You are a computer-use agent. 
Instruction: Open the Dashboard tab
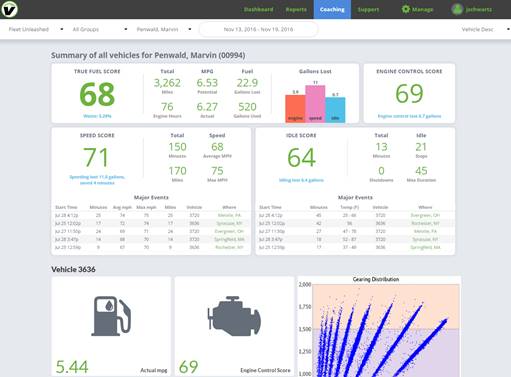point(259,9)
